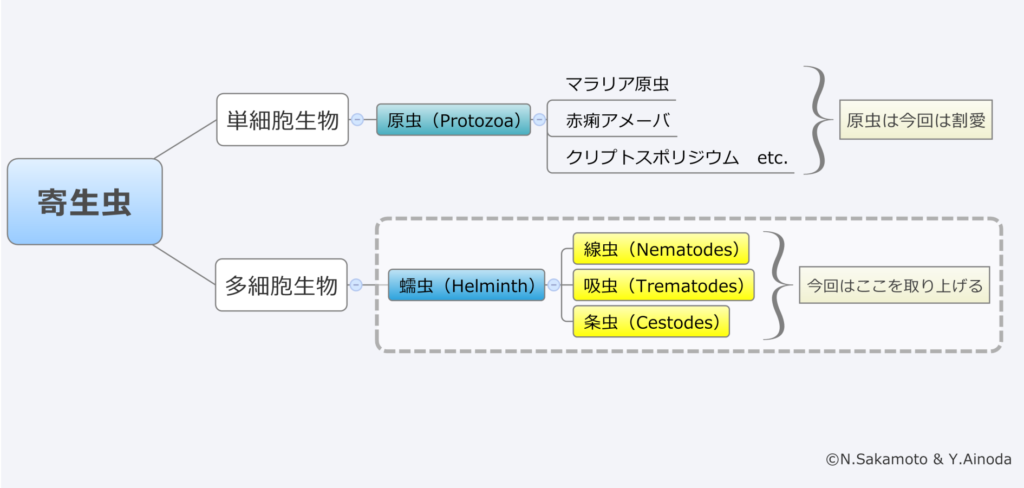The height and width of the screenshot is (488, 1024).
Task: Select the central 寄生虫 topic
Action: click(x=84, y=201)
